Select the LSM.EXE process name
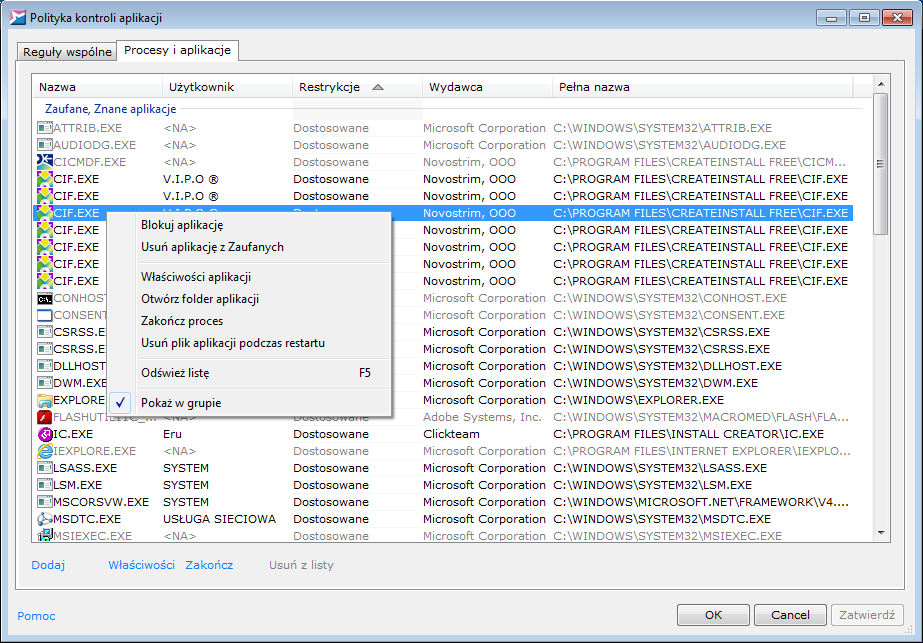 (77, 485)
